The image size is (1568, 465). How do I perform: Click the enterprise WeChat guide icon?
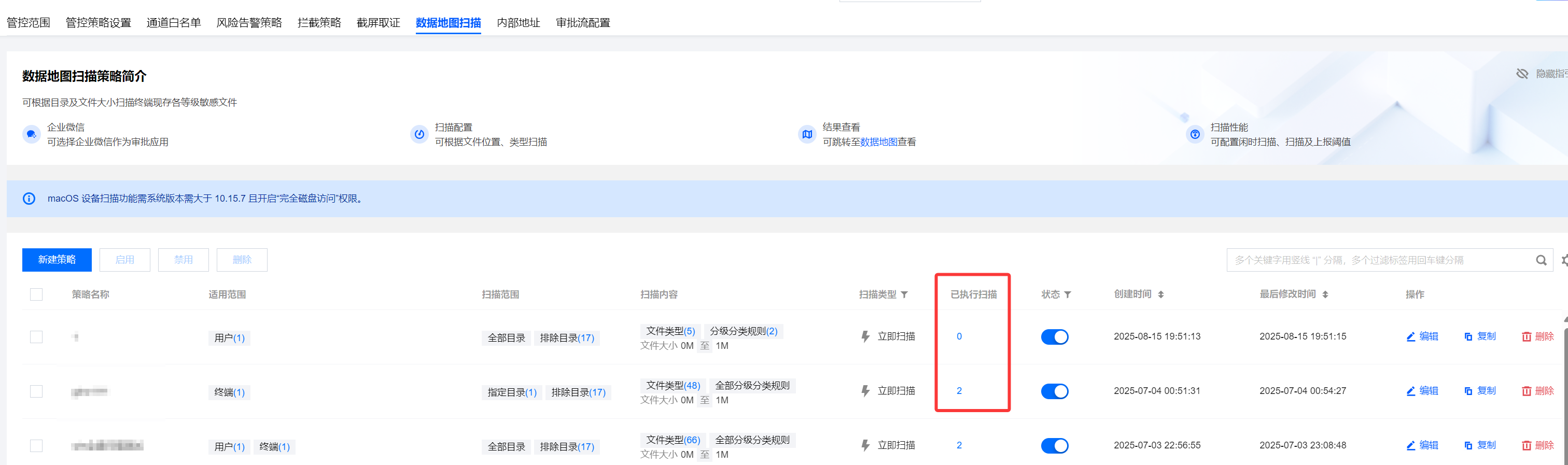(x=31, y=134)
